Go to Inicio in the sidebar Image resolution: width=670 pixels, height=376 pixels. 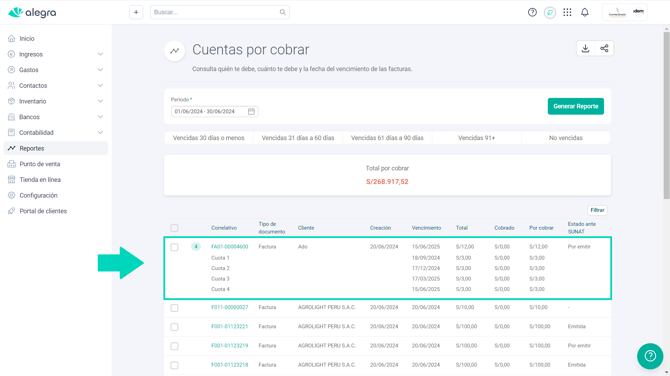pyautogui.click(x=27, y=38)
